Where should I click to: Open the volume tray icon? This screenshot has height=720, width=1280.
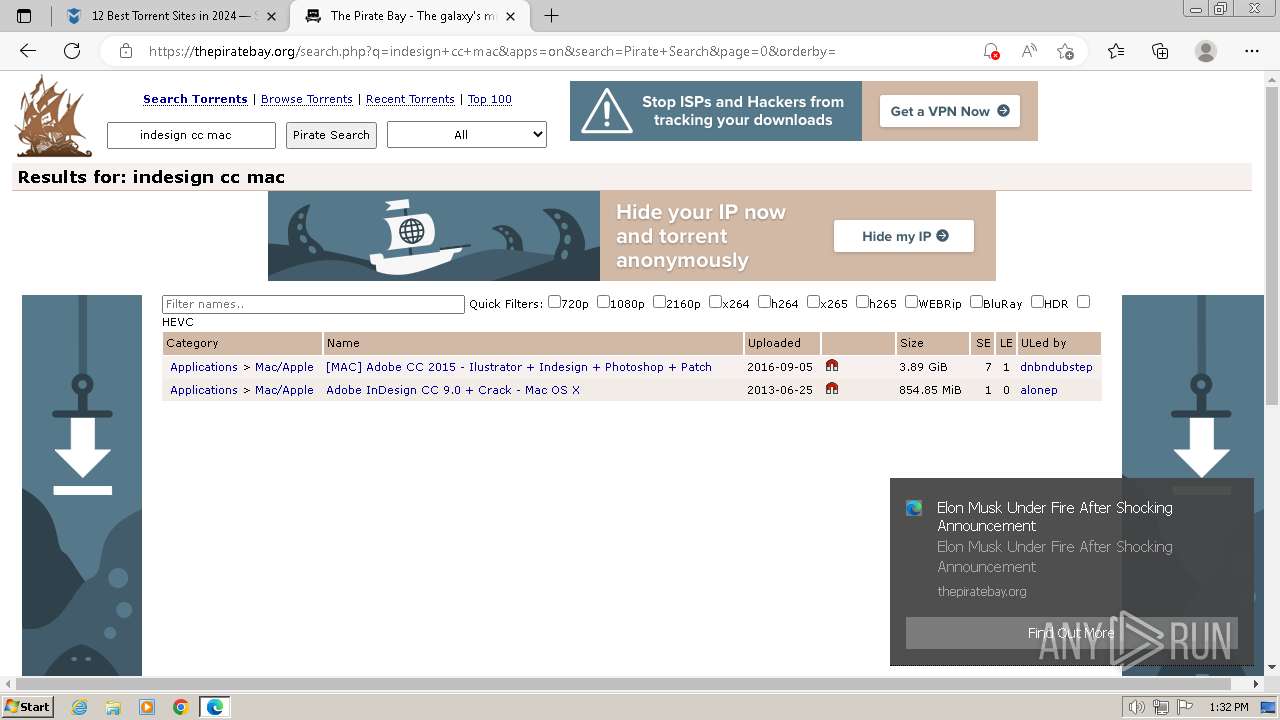click(1137, 707)
